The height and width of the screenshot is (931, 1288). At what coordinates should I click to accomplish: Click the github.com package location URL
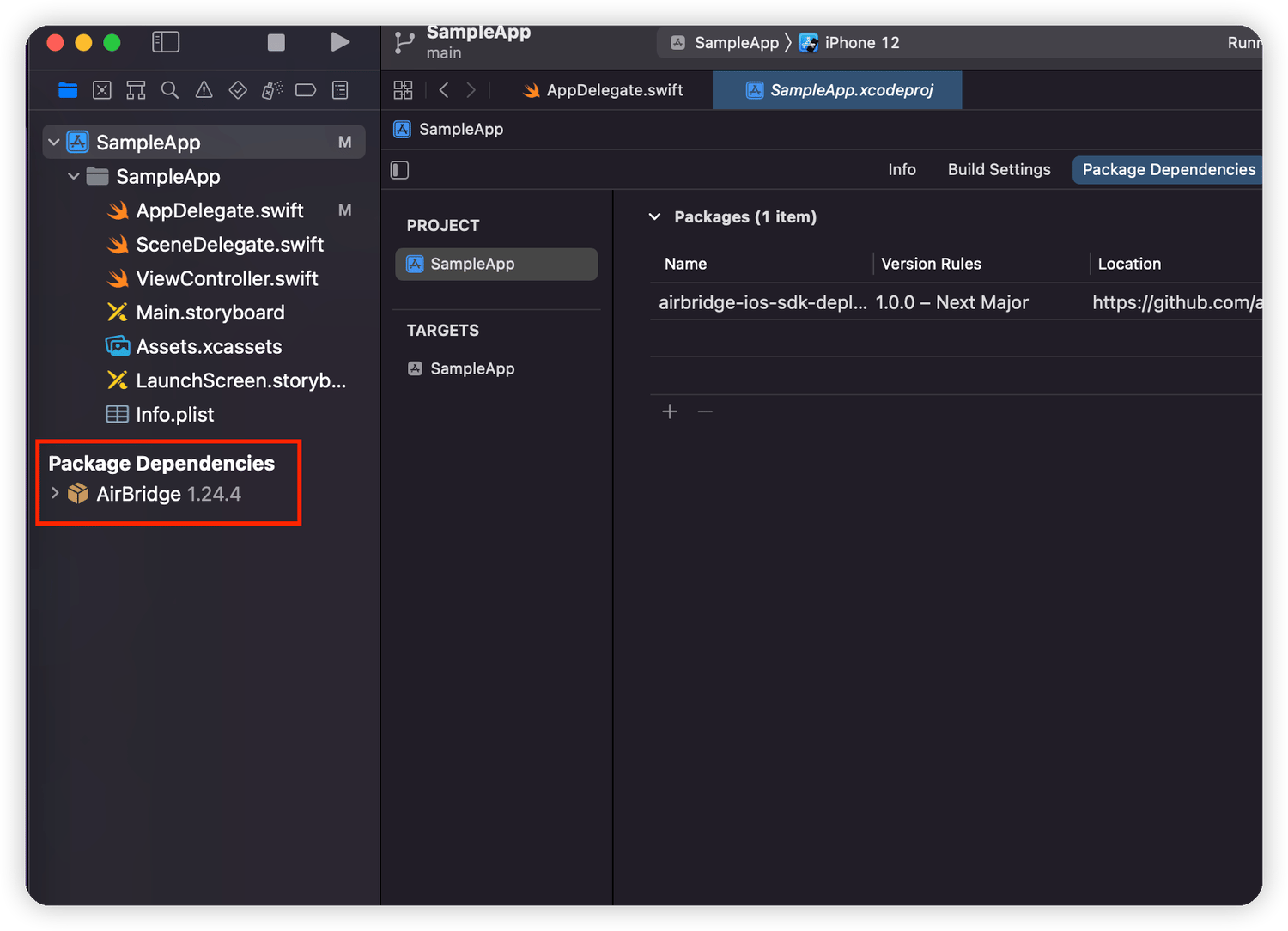coord(1176,303)
